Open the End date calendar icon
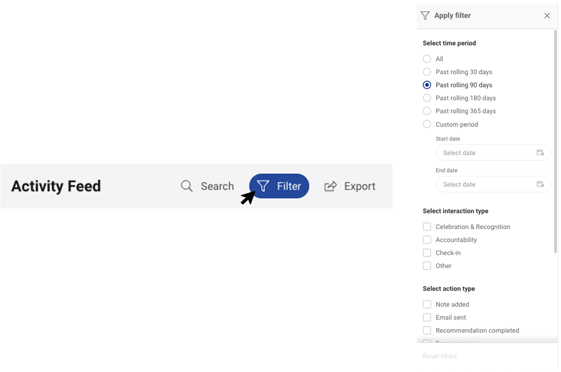The image size is (561, 372). (540, 184)
